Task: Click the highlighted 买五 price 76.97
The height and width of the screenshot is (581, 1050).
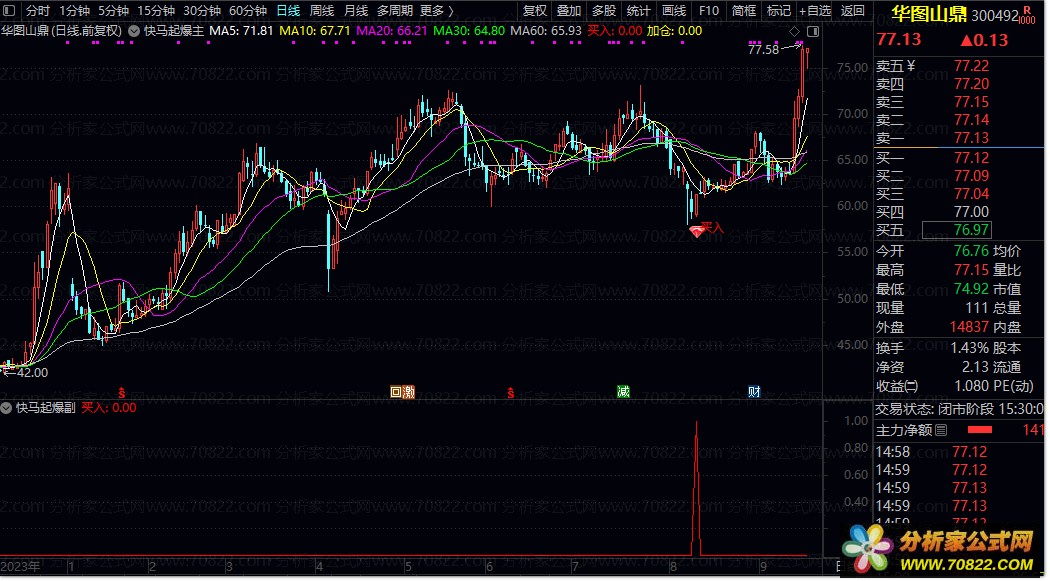Action: (956, 230)
